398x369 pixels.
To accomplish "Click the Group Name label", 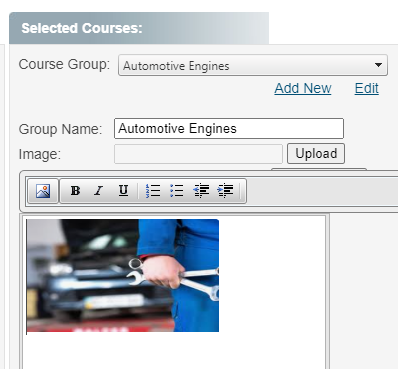I will (60, 129).
